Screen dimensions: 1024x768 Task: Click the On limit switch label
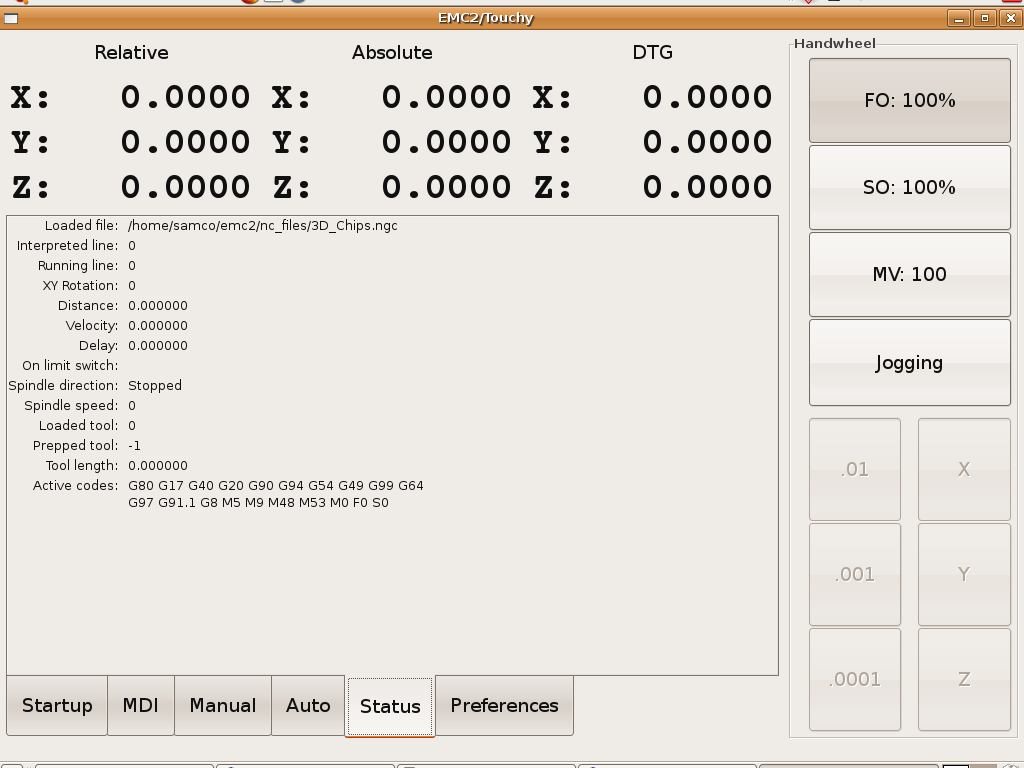(x=70, y=366)
